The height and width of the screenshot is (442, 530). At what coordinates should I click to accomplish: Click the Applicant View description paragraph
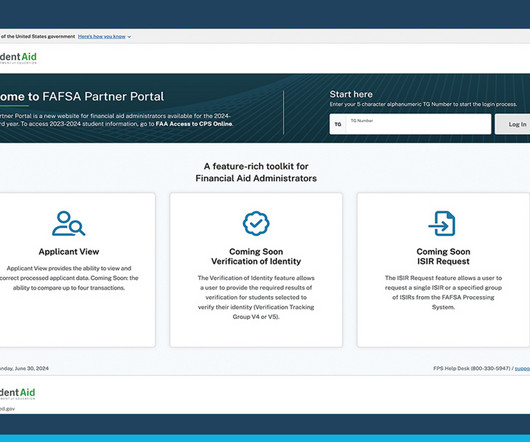69,278
